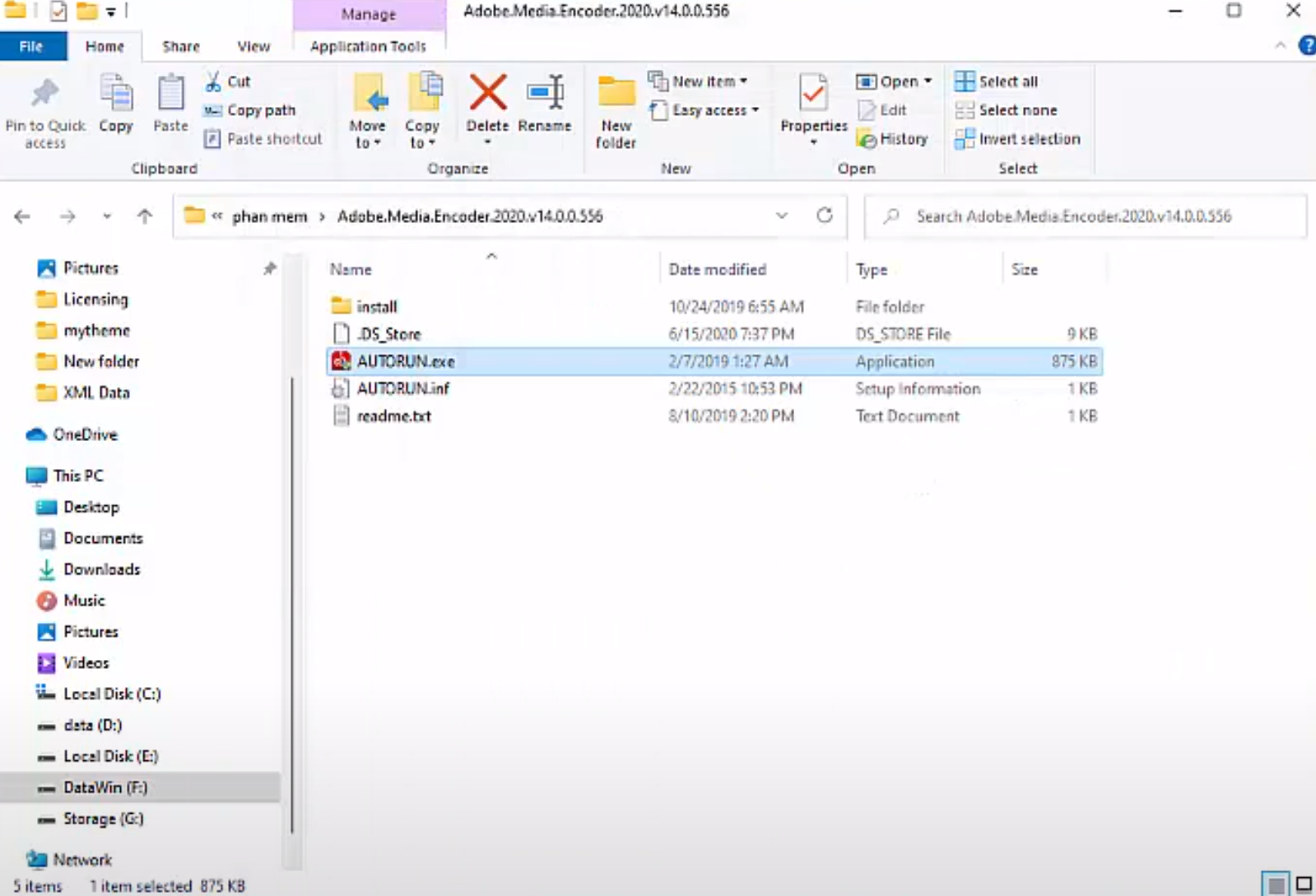
Task: Switch to large icons view in status bar
Action: click(x=1304, y=885)
